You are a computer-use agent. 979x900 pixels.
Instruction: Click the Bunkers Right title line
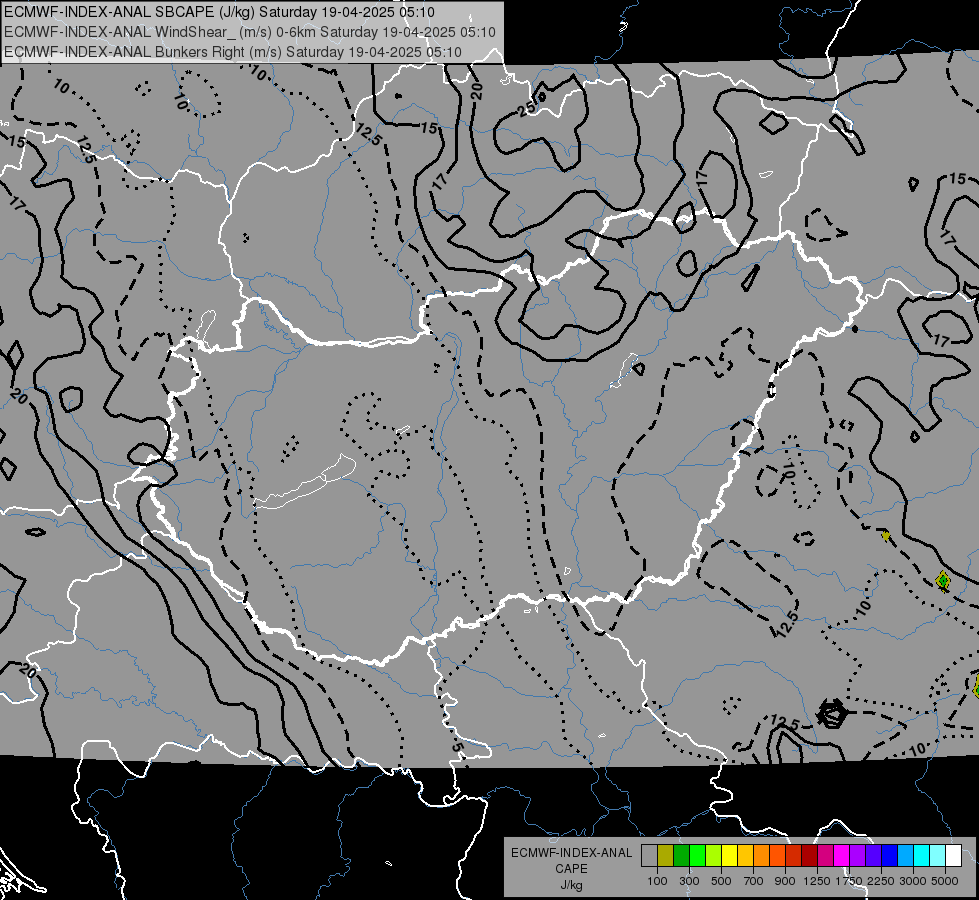point(233,52)
